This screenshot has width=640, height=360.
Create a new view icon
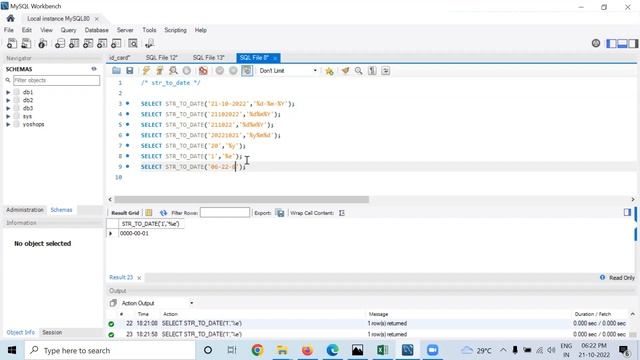tap(88, 43)
